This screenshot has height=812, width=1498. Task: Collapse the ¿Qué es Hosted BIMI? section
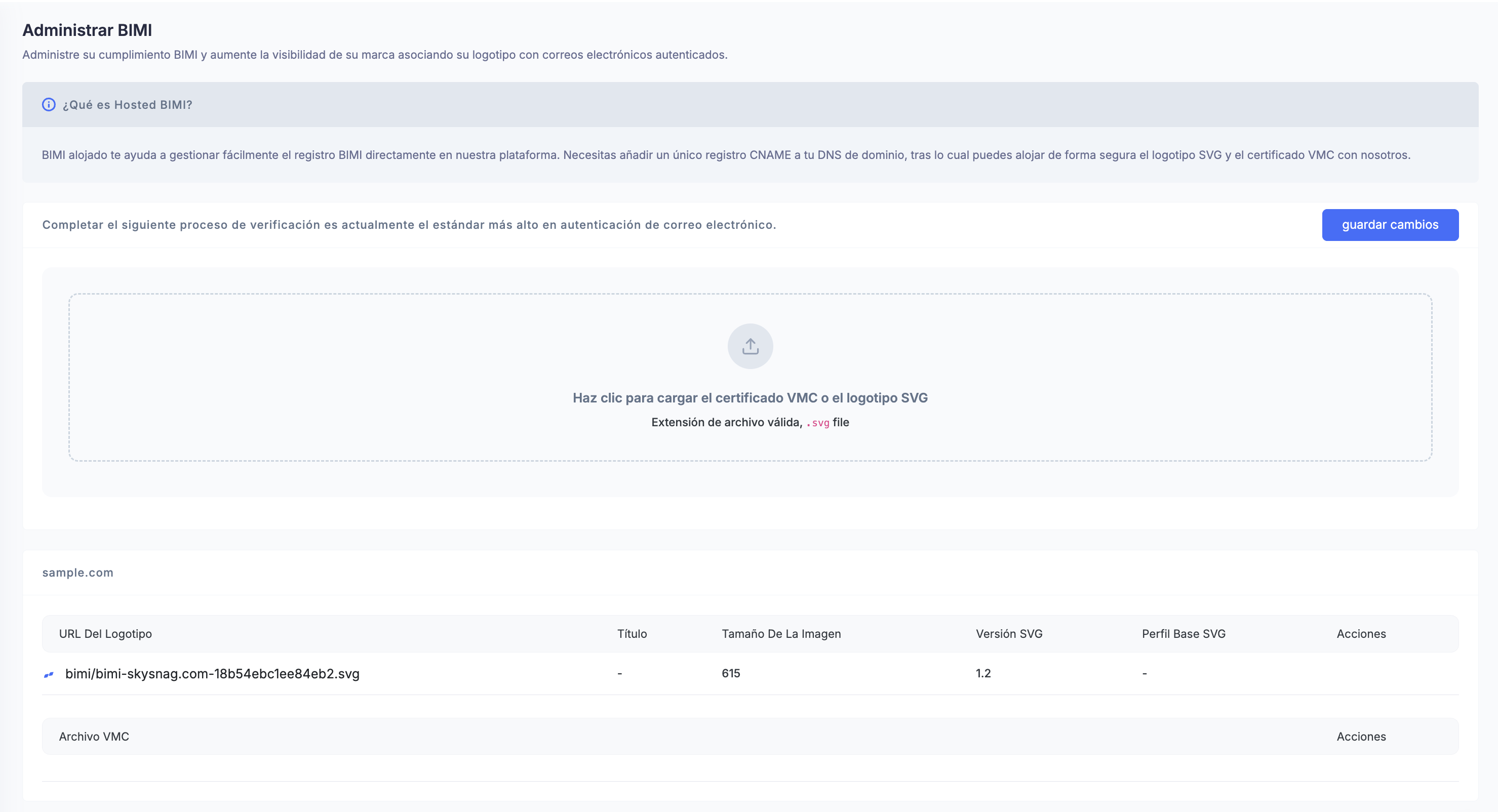point(128,105)
